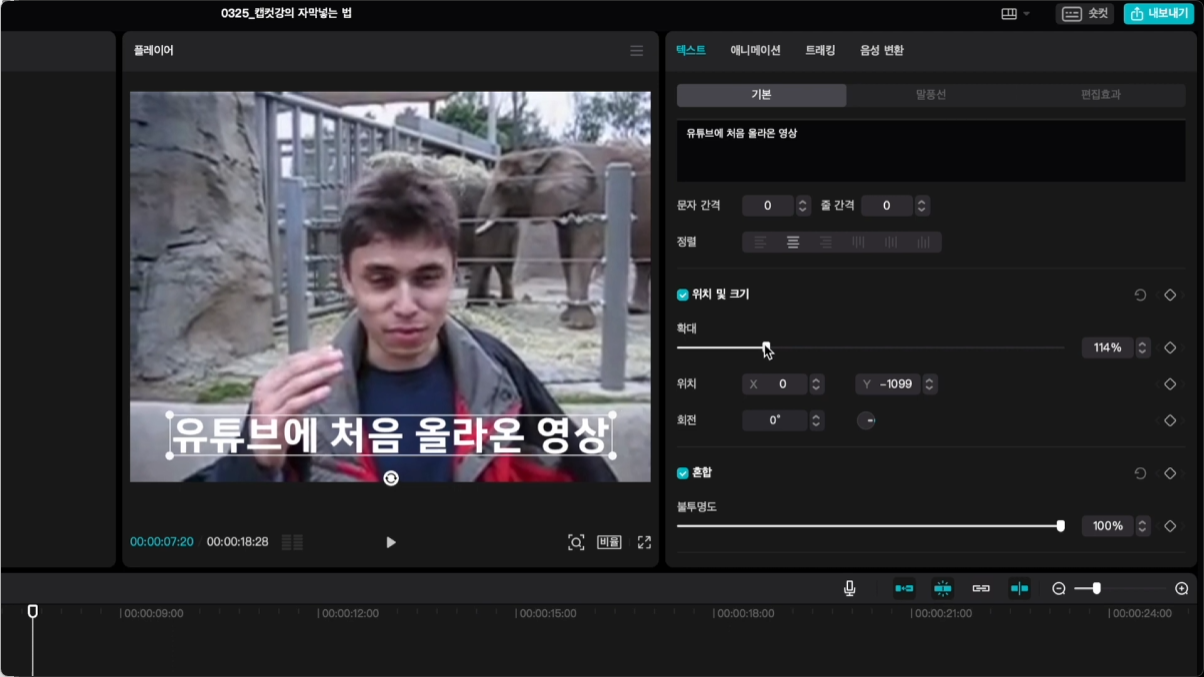This screenshot has width=1204, height=677.
Task: Click the 100% opacity value field
Action: [x=1108, y=526]
